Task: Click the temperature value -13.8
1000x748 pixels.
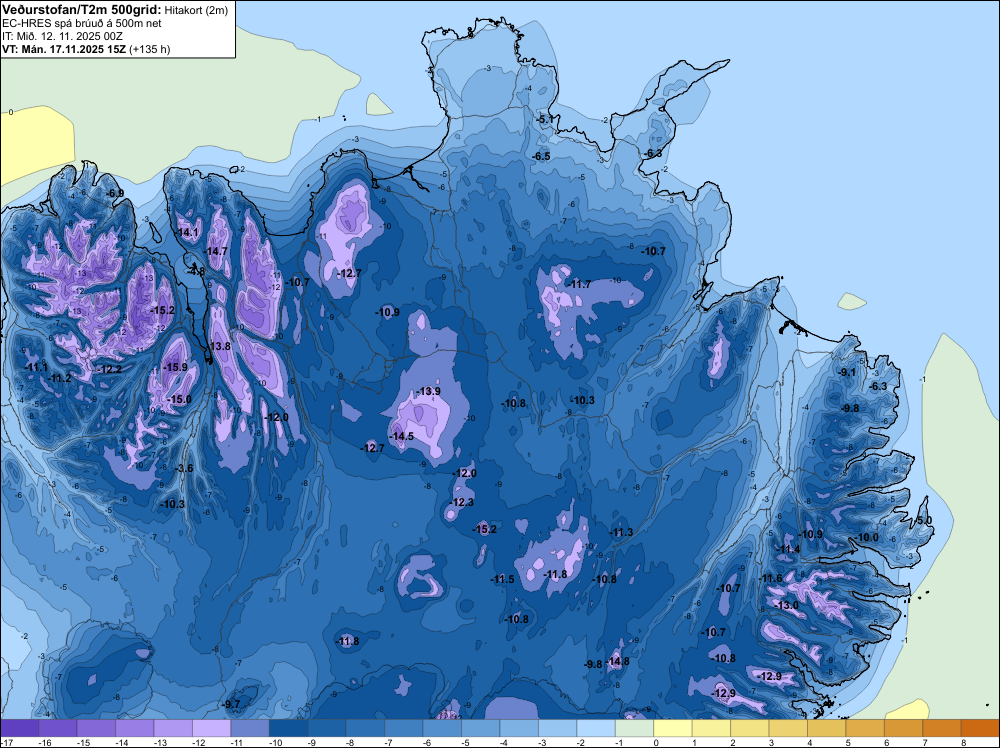Action: click(219, 346)
